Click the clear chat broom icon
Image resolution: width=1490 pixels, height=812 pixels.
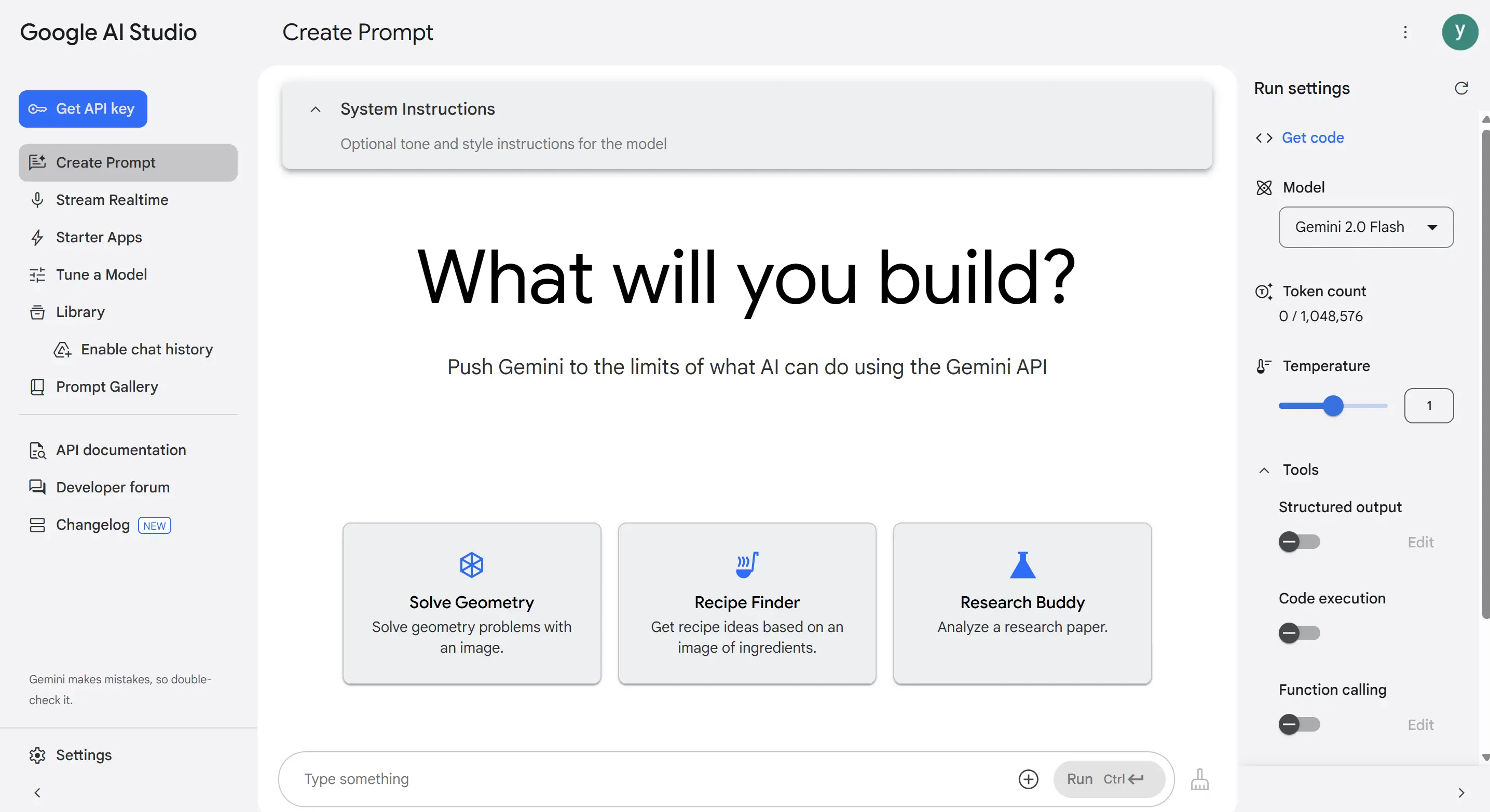tap(1200, 779)
